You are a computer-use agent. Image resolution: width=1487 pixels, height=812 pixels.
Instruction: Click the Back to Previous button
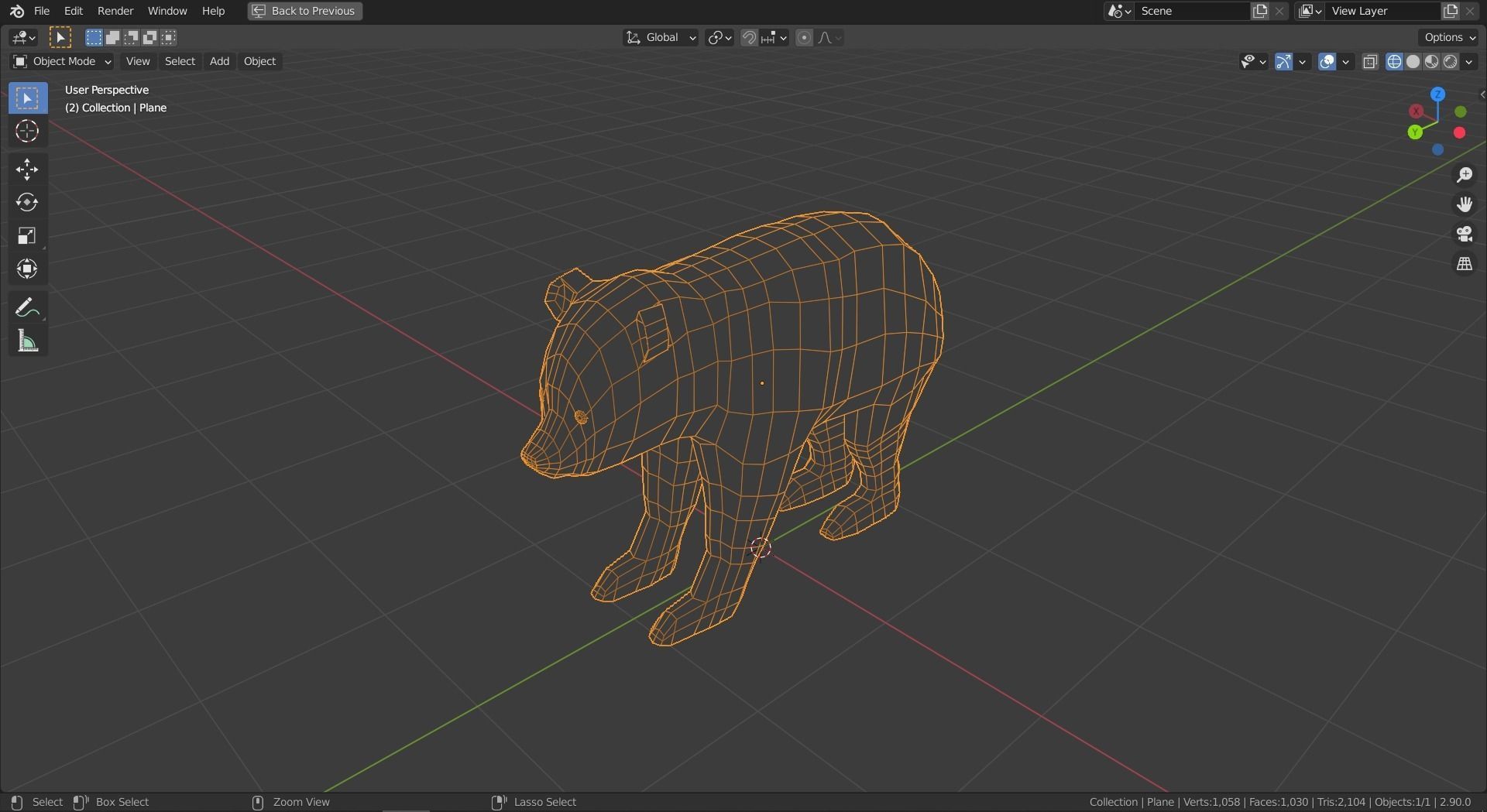[305, 11]
